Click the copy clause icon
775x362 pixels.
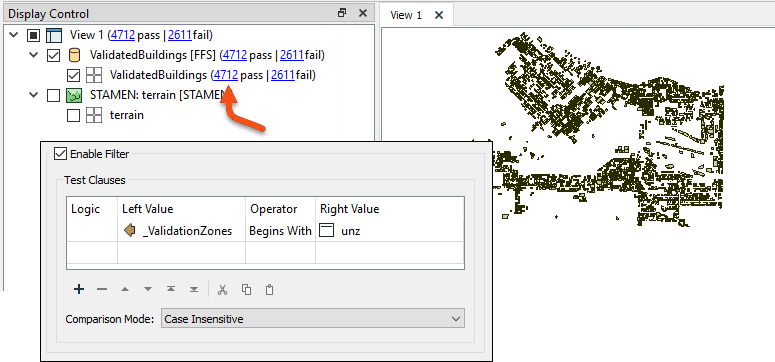(246, 289)
